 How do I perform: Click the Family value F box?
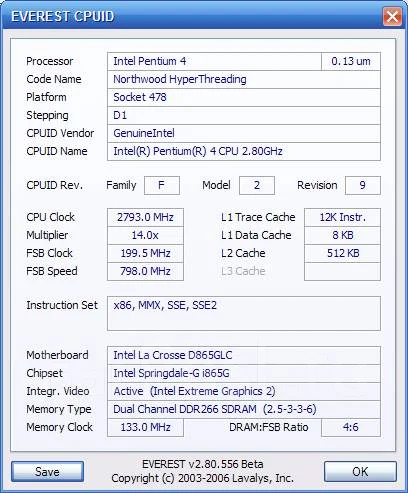pyautogui.click(x=162, y=185)
